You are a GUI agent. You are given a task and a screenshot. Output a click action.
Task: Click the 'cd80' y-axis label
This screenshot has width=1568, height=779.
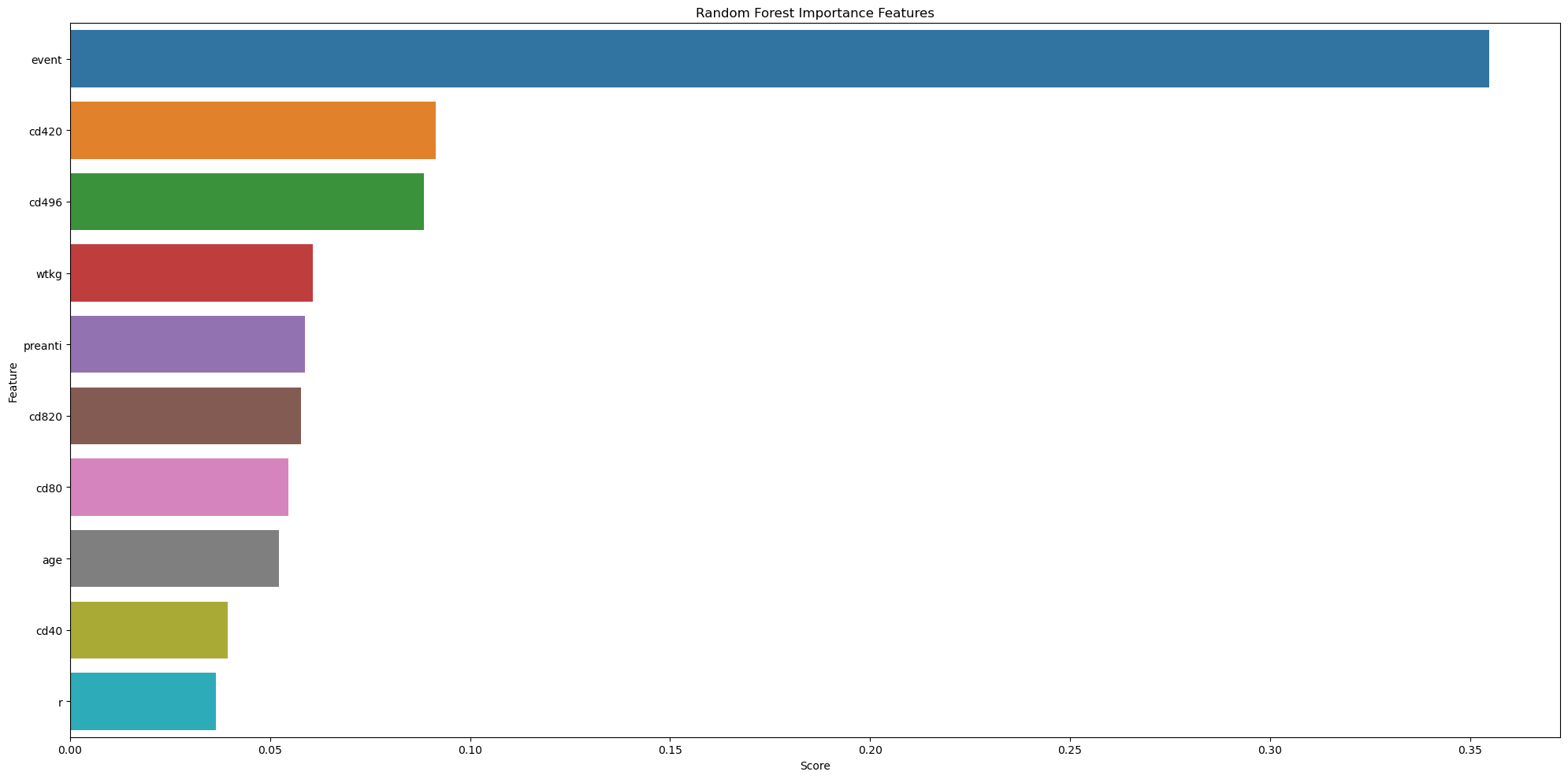(x=49, y=488)
